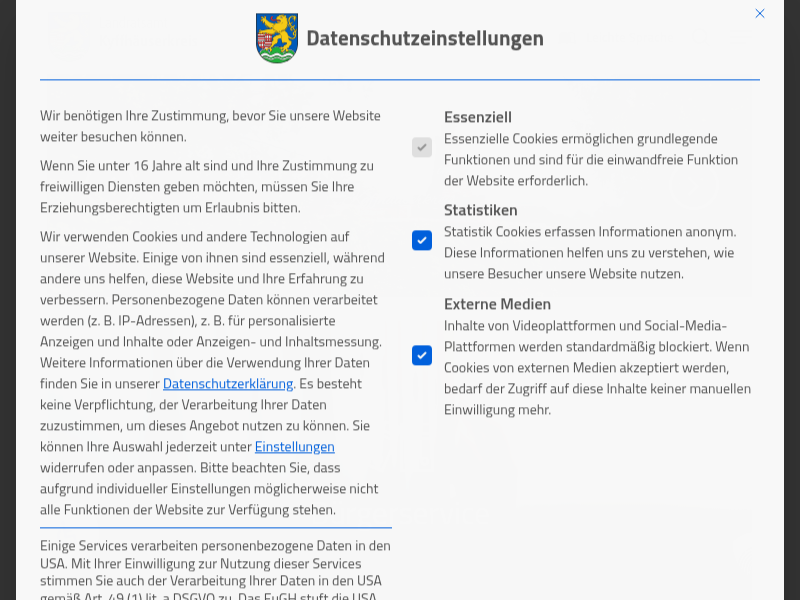Image resolution: width=800 pixels, height=600 pixels.
Task: Click the greyed-out Essenziell checkbox
Action: point(422,147)
